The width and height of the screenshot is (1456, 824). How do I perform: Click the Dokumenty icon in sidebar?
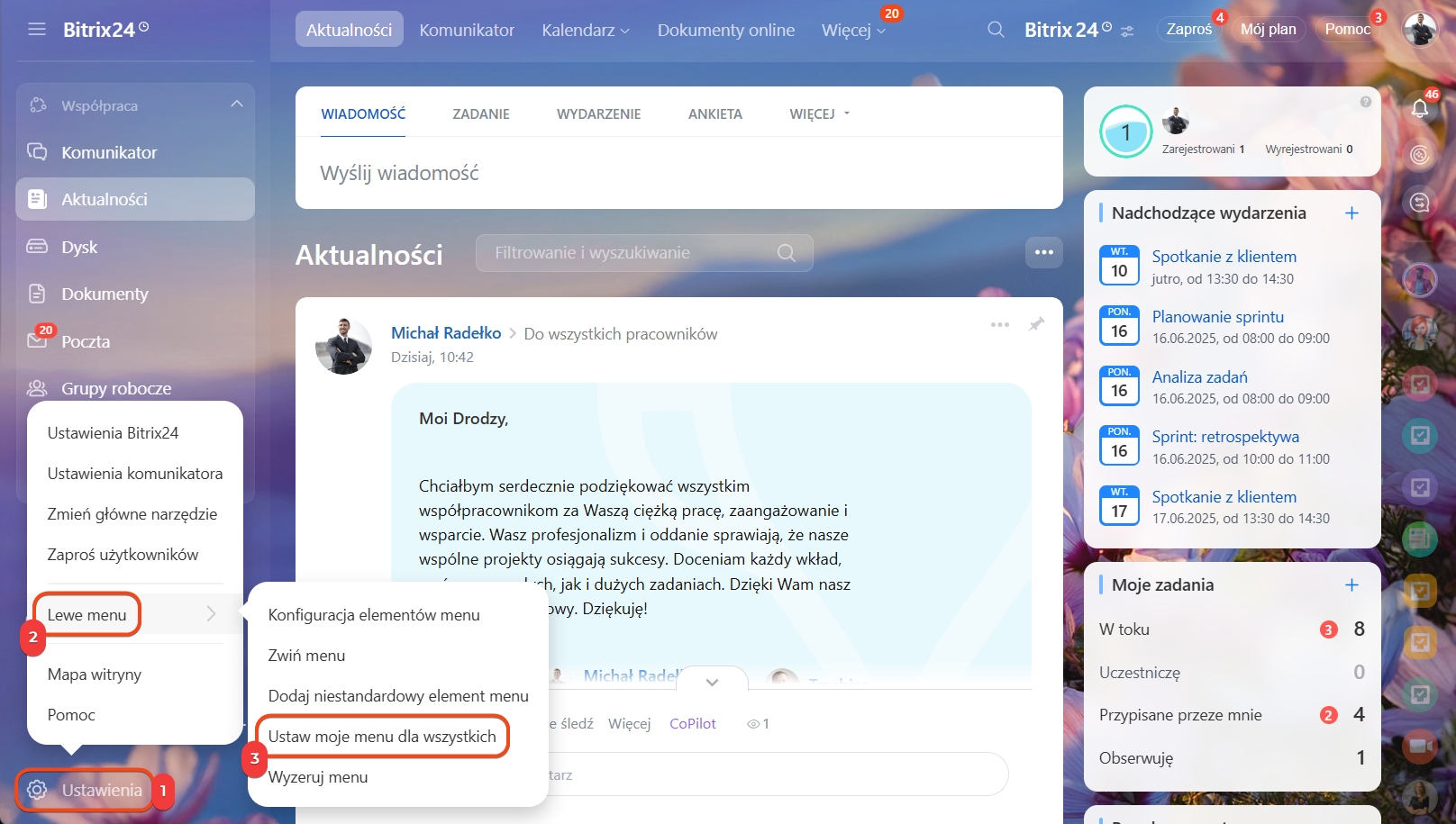click(37, 294)
